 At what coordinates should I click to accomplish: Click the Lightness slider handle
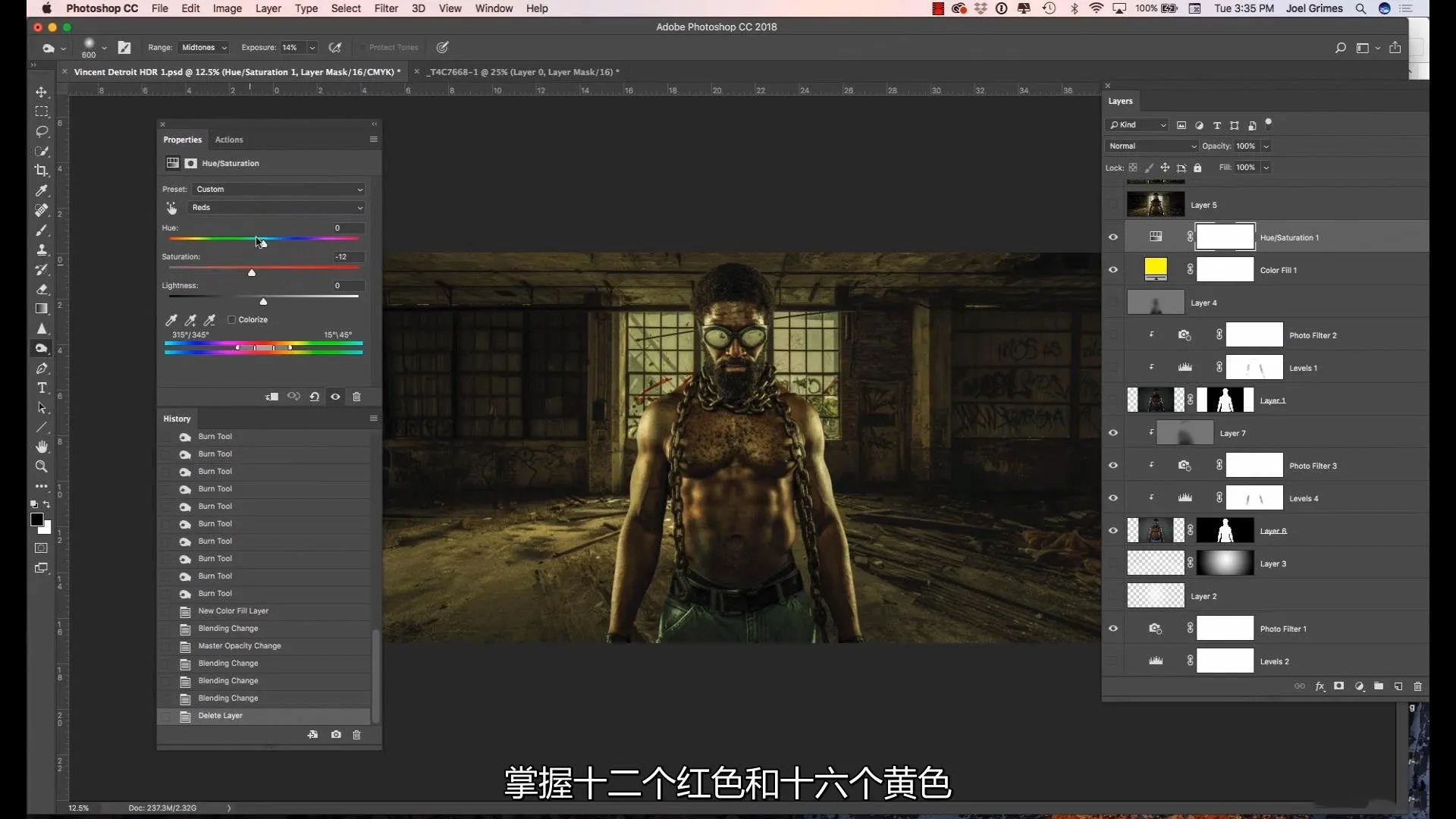click(263, 301)
